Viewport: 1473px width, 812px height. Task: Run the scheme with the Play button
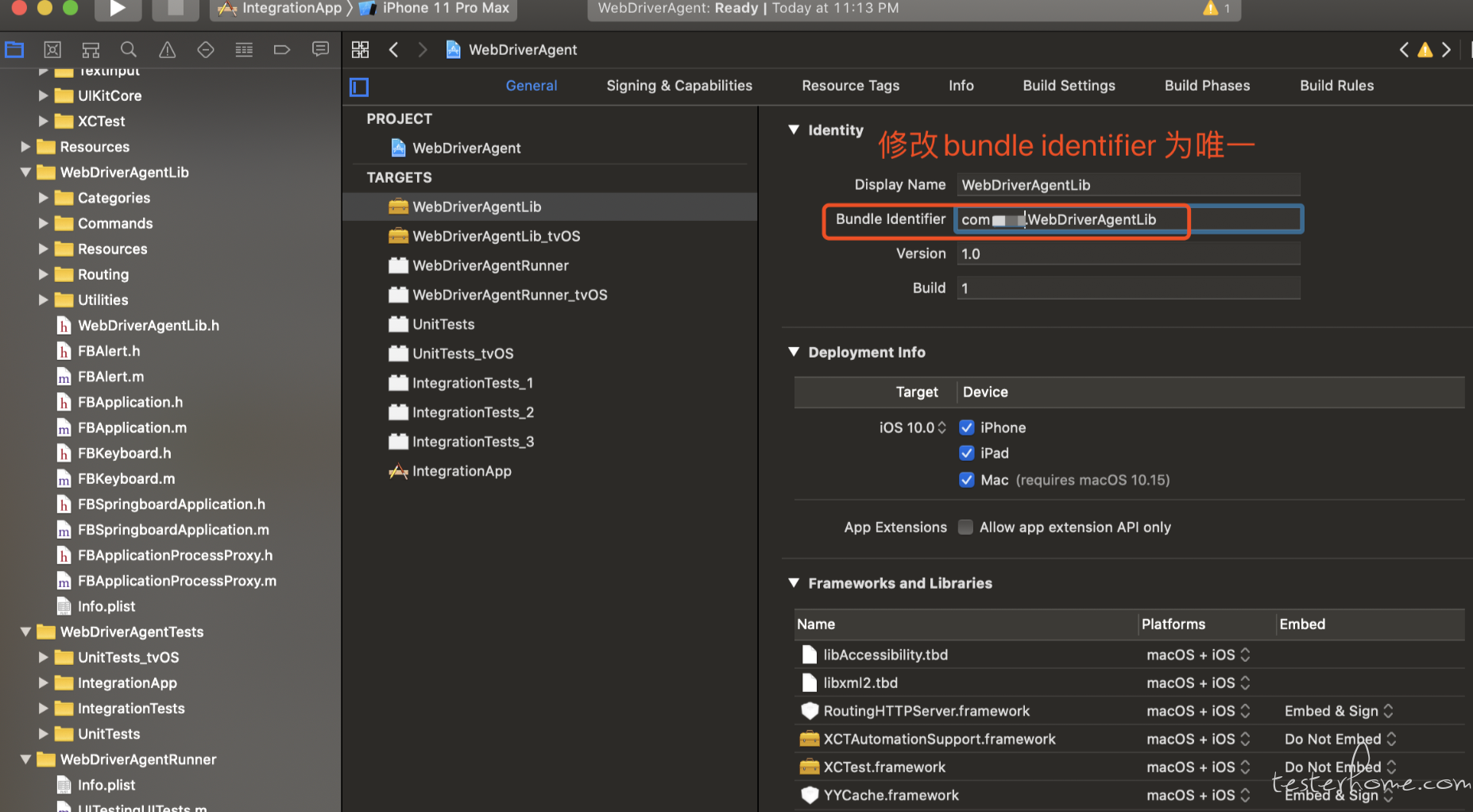(118, 9)
